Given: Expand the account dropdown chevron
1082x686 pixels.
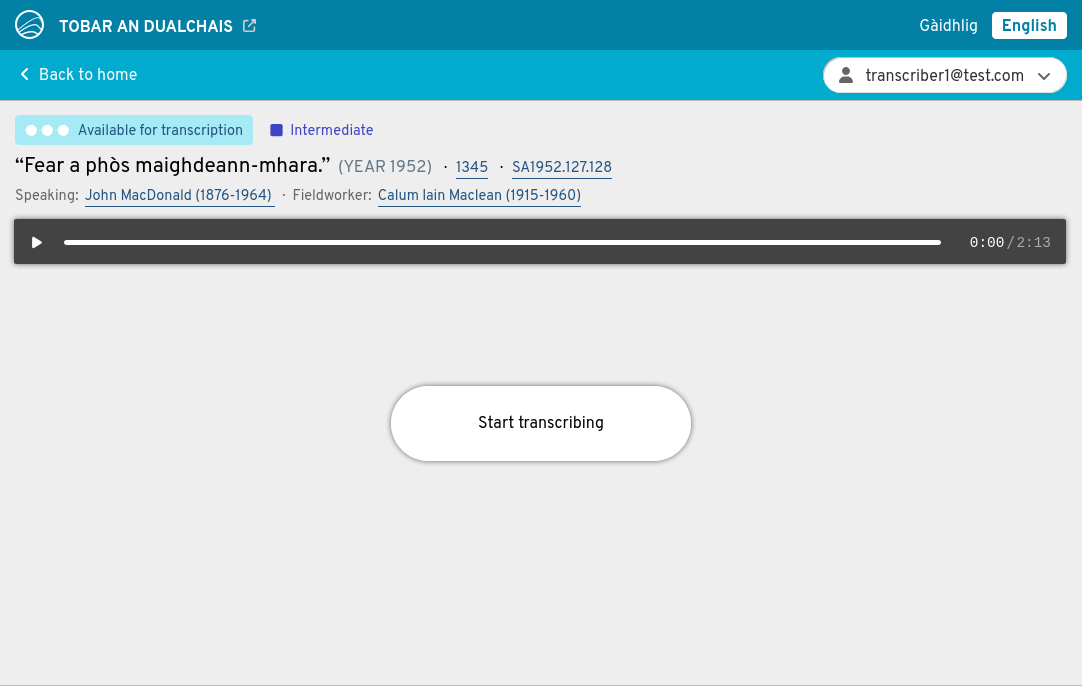Looking at the screenshot, I should (x=1044, y=76).
